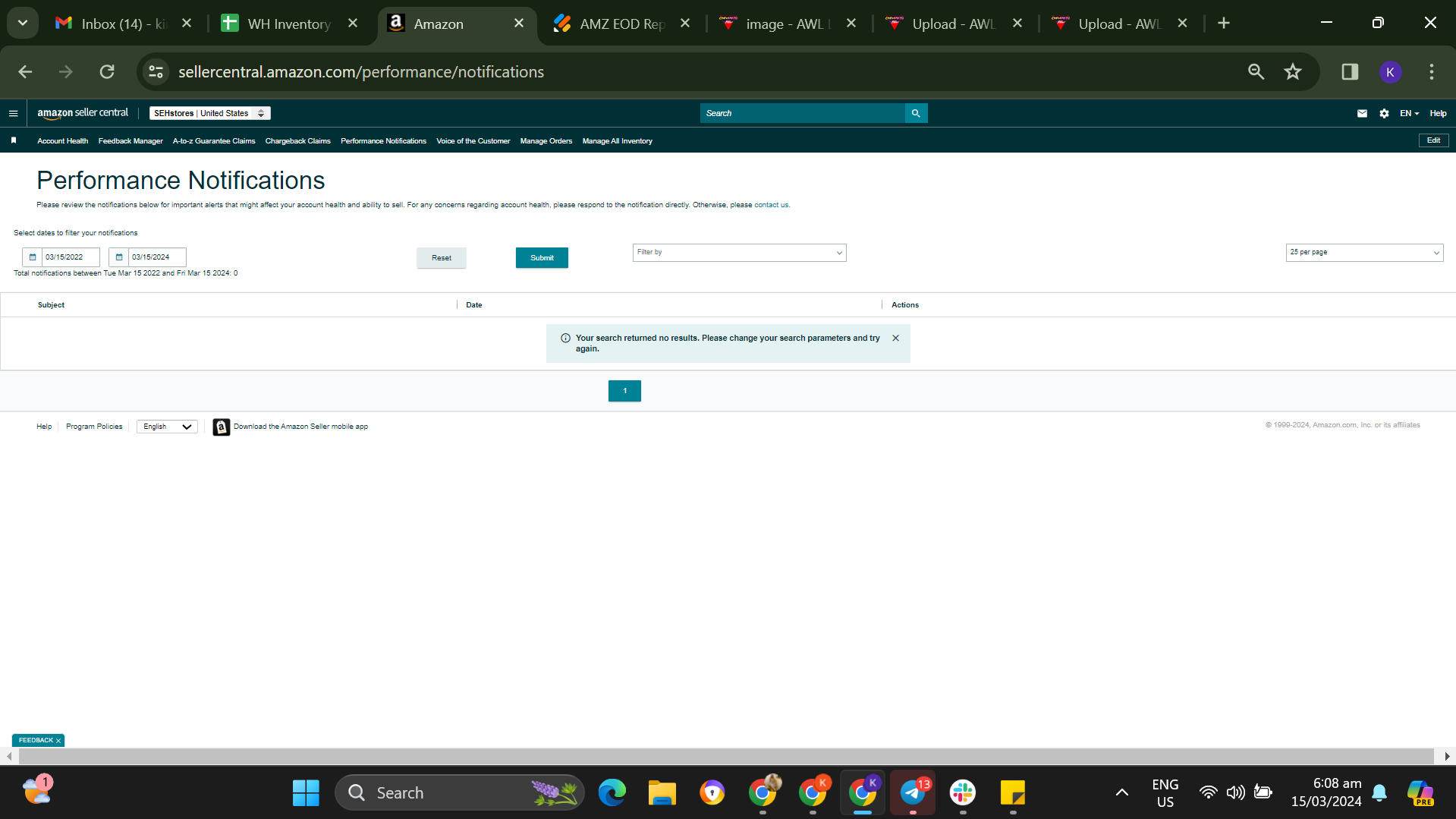Screen dimensions: 1456x819
Task: Click the start date field 03/15/2022
Action: (71, 257)
